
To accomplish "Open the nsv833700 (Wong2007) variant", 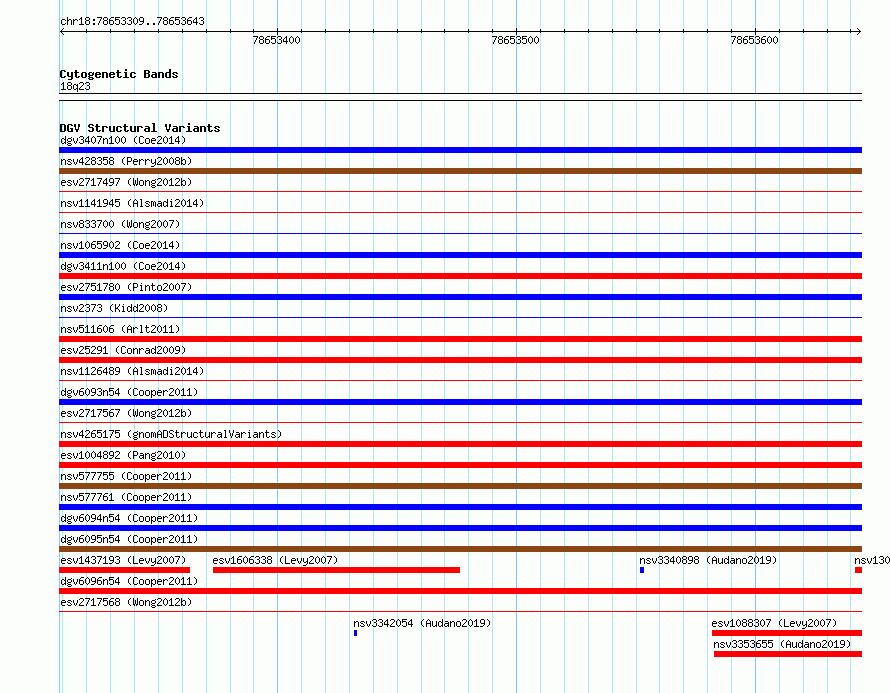I will 120,224.
